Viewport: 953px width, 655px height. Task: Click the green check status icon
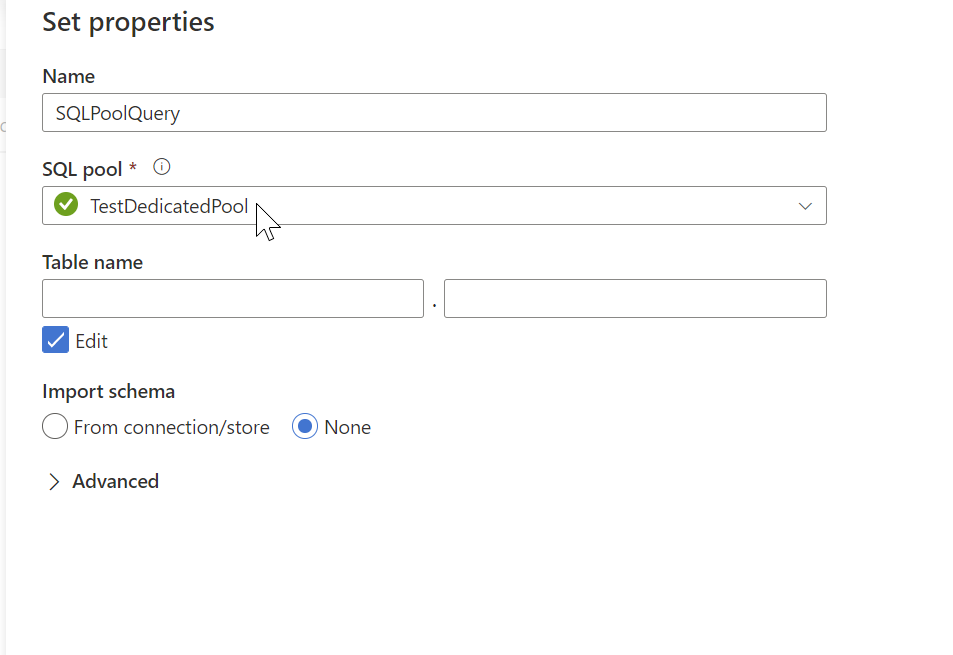pos(66,204)
